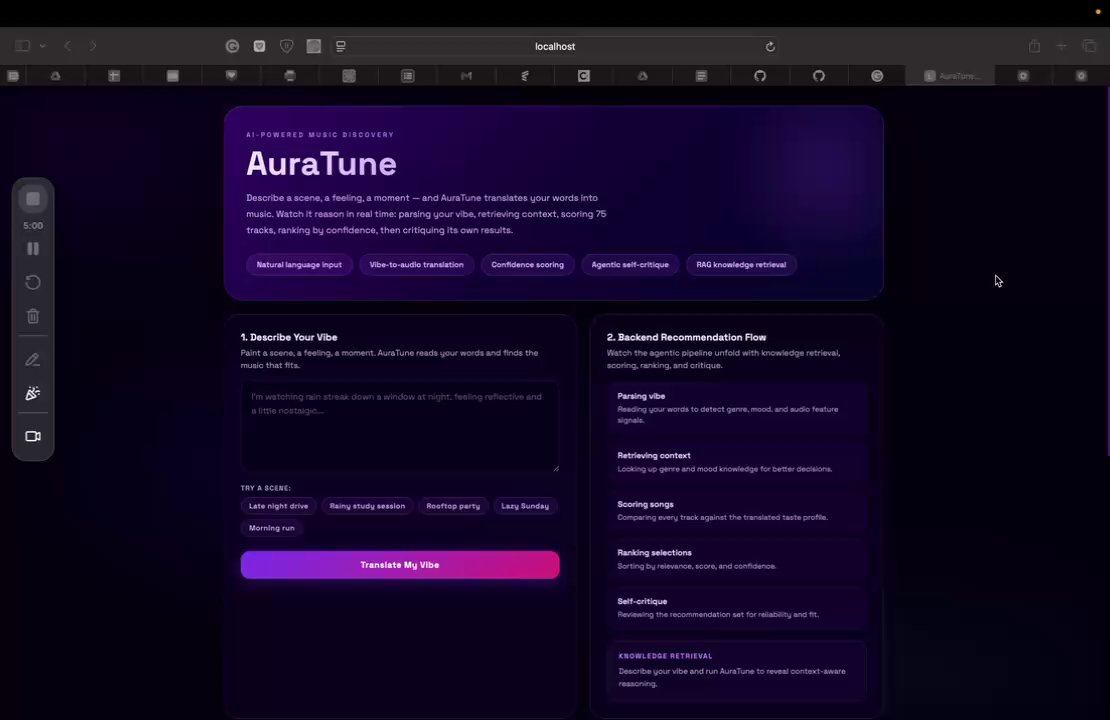The height and width of the screenshot is (720, 1110).
Task: Focus the localhost address bar
Action: [555, 46]
